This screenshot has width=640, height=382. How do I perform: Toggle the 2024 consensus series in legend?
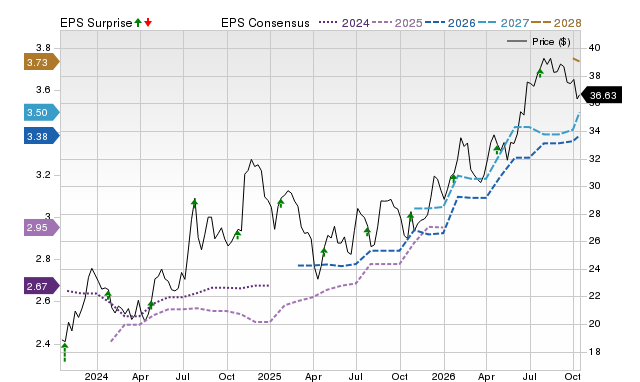click(x=344, y=23)
